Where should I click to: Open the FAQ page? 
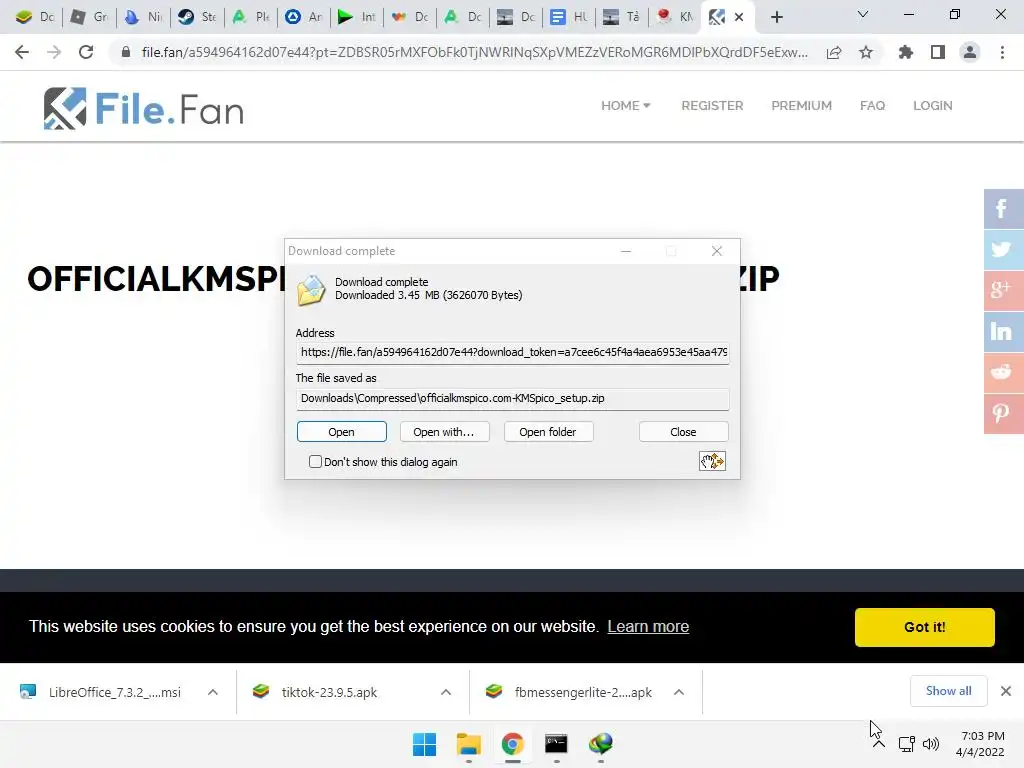point(872,106)
